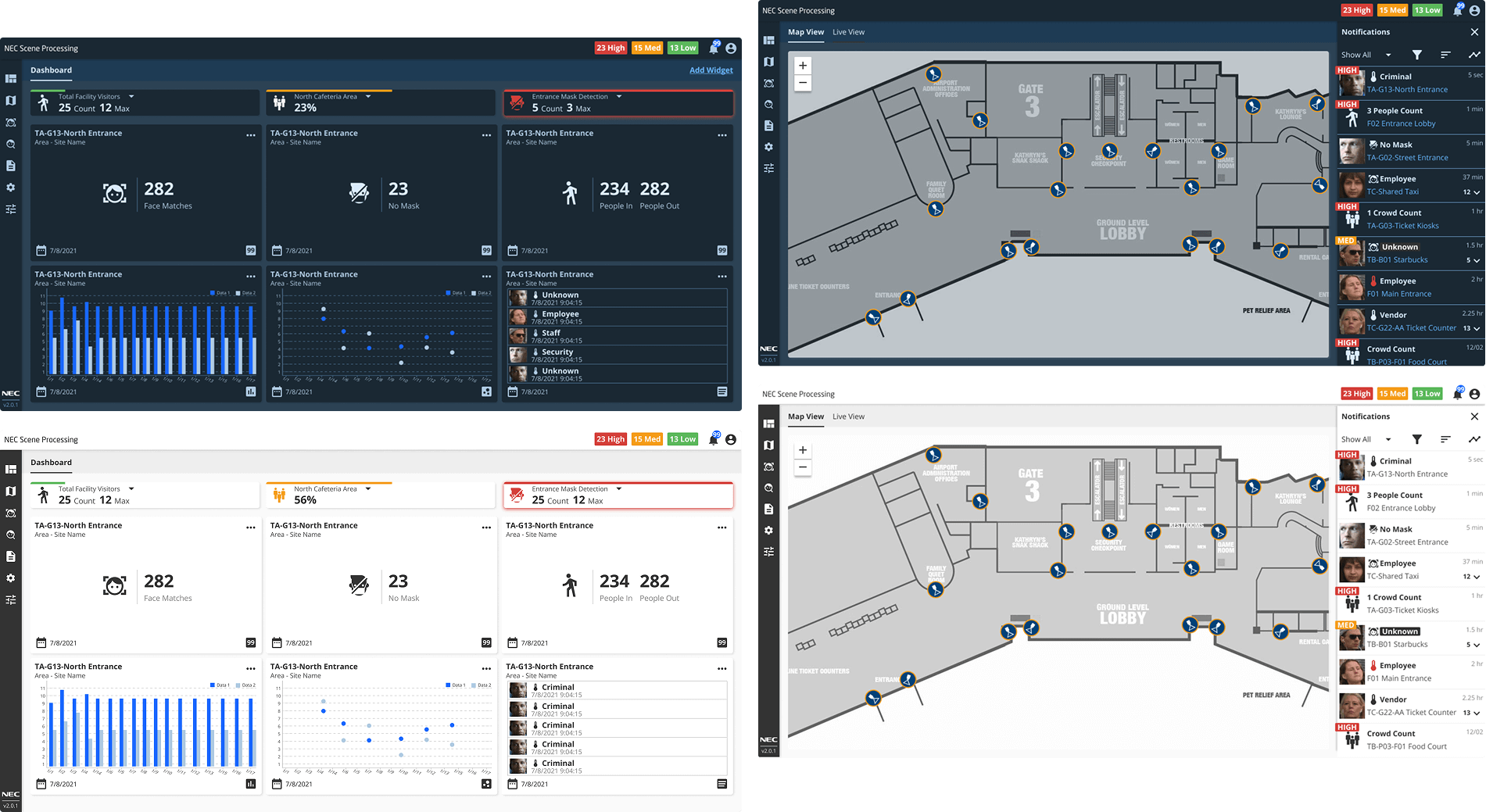Click sort icon in light Notifications panel

[x=1445, y=439]
